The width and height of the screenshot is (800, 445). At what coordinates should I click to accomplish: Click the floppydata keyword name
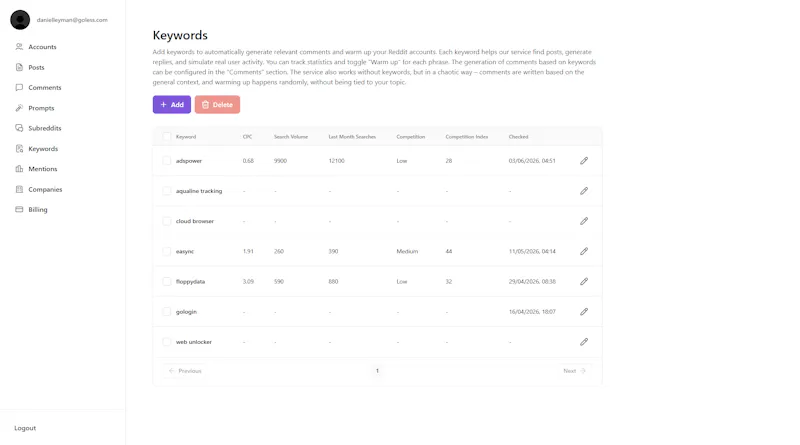click(190, 282)
